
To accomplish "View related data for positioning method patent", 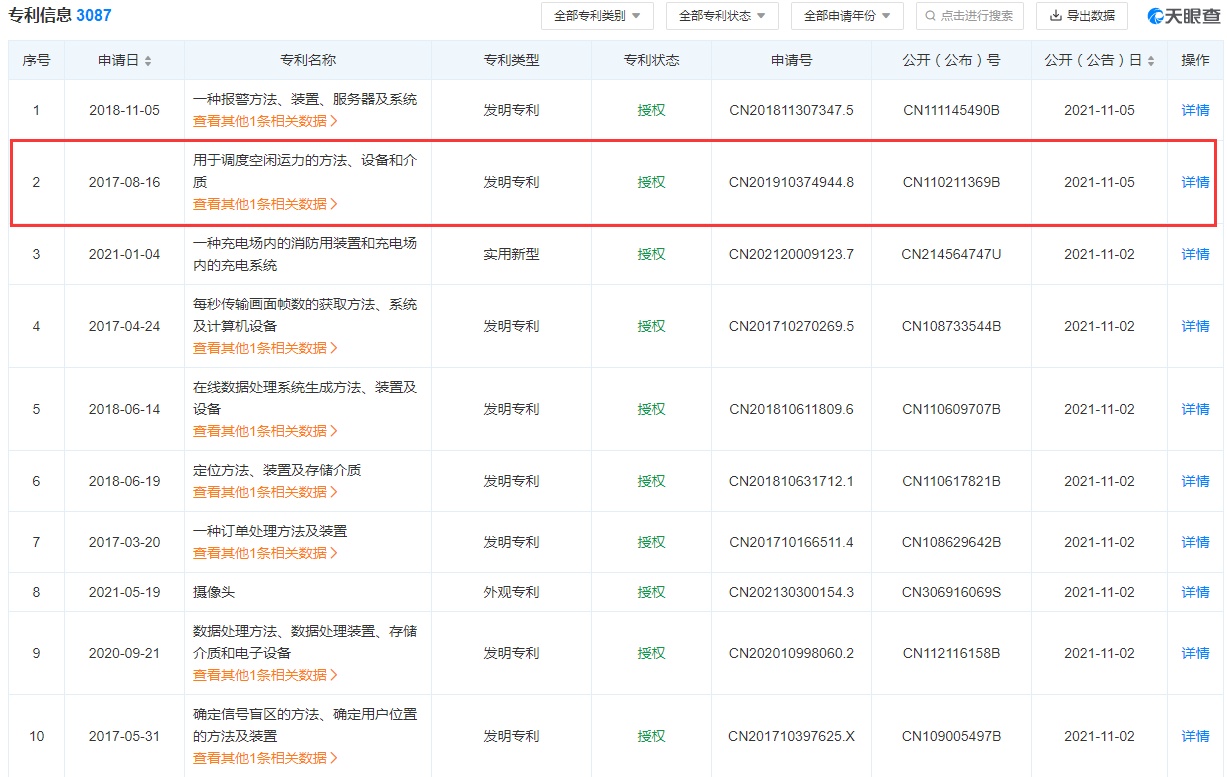I will coord(265,492).
